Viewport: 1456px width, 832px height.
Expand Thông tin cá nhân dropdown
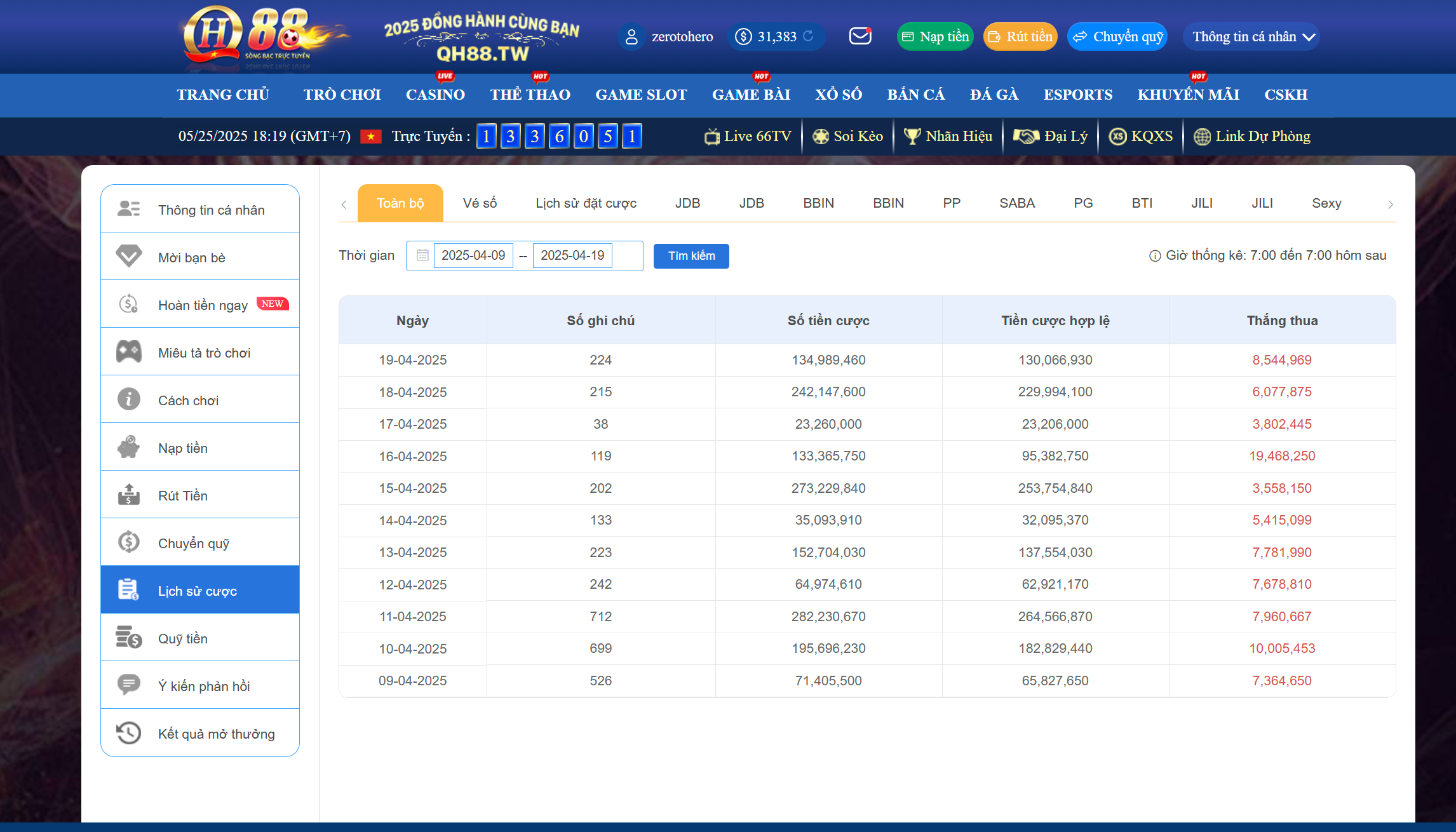click(1252, 37)
